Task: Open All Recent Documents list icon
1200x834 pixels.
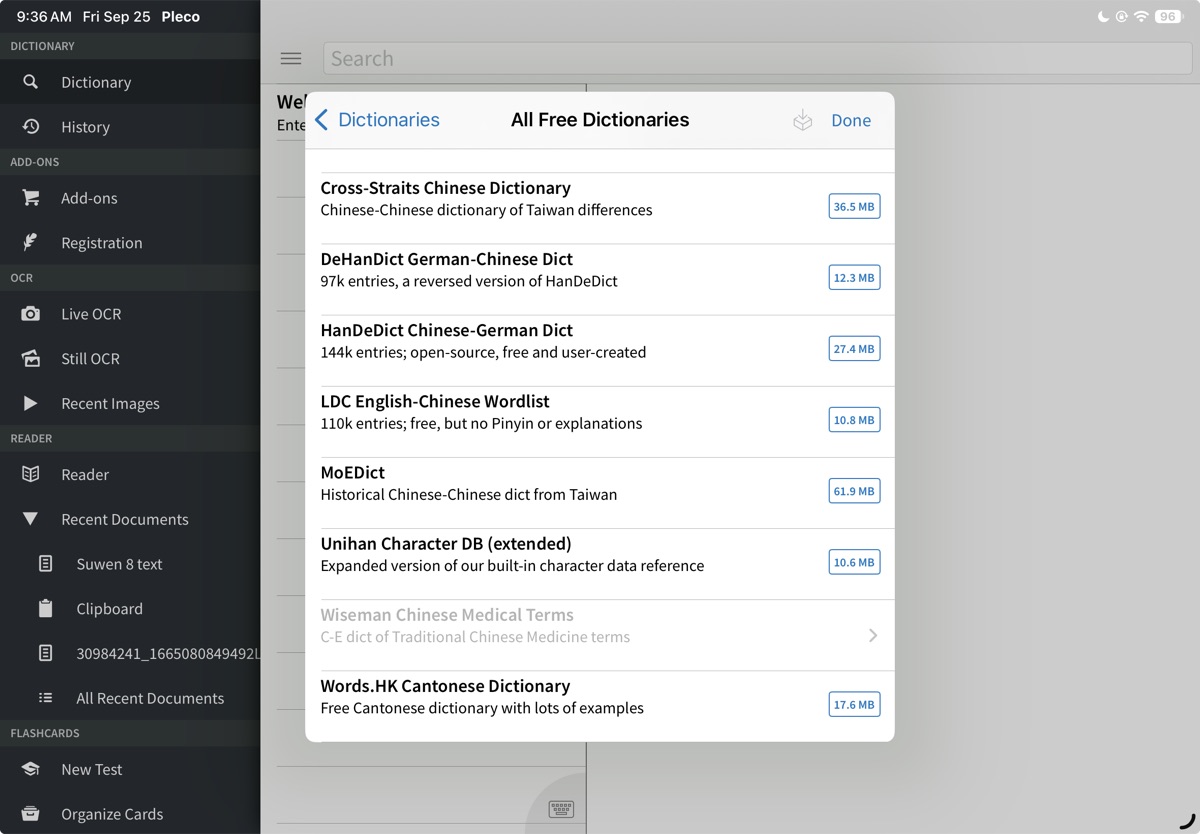Action: 45,698
